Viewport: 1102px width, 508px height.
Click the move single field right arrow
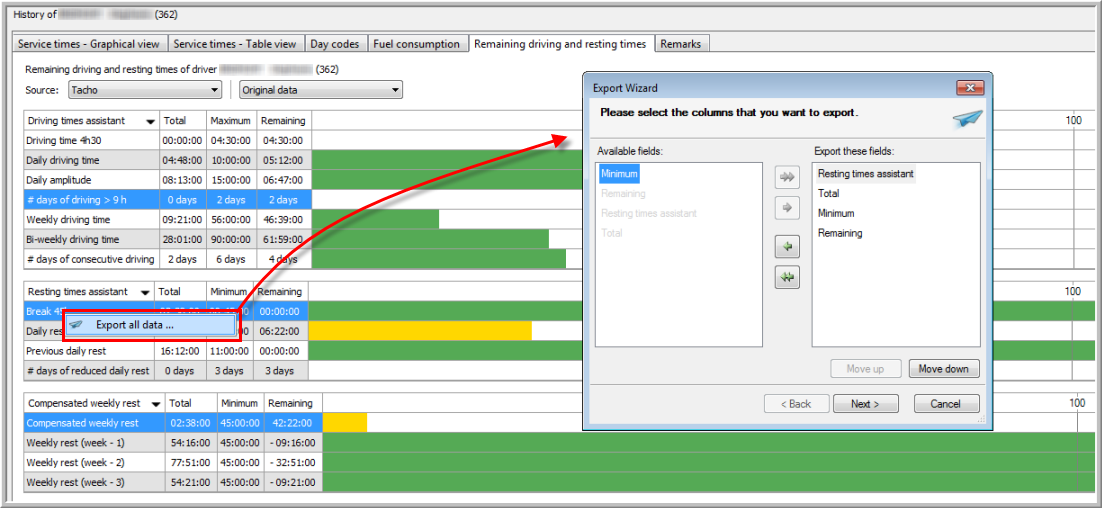(788, 208)
